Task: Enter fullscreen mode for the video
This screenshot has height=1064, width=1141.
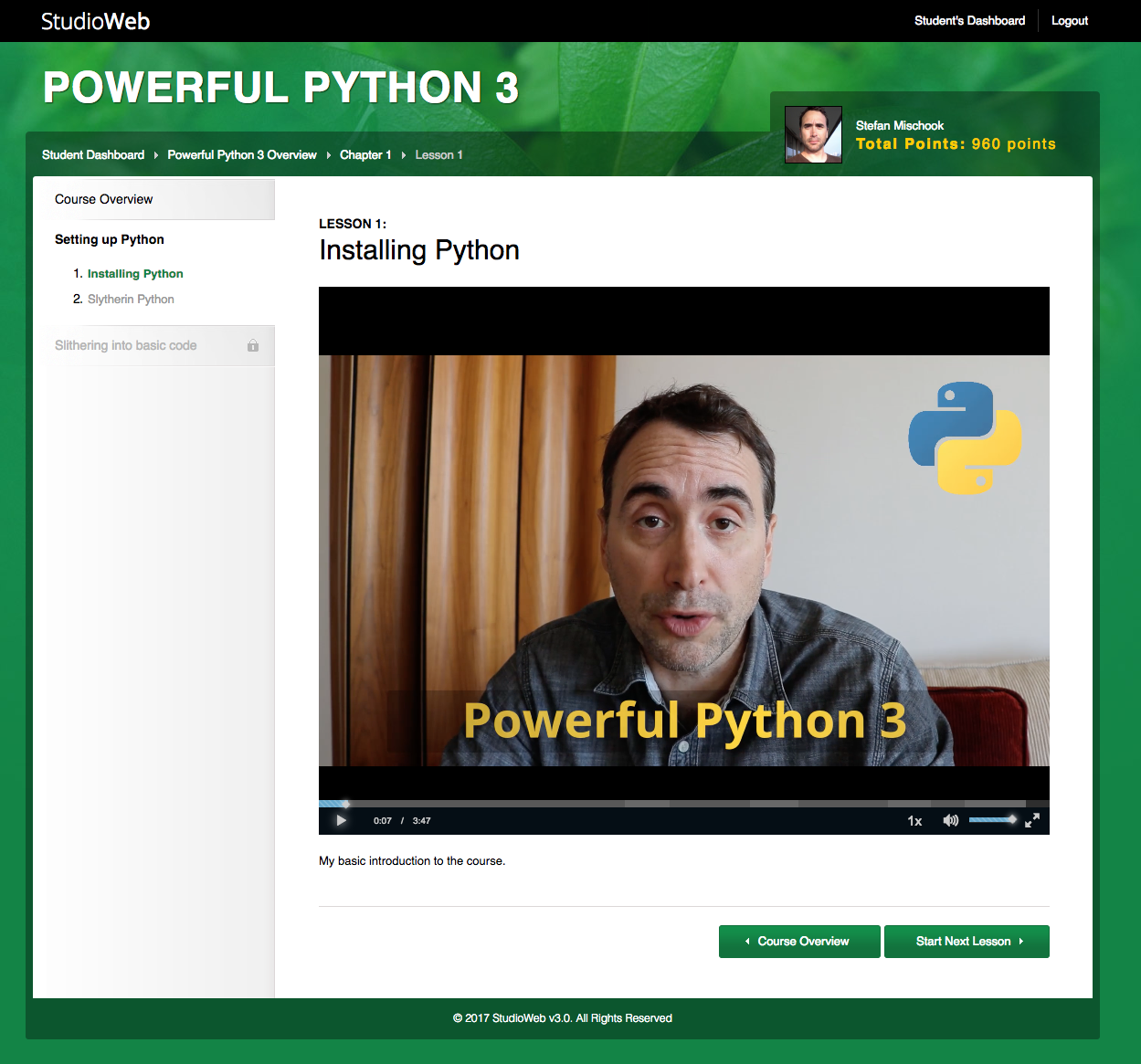Action: coord(1033,820)
